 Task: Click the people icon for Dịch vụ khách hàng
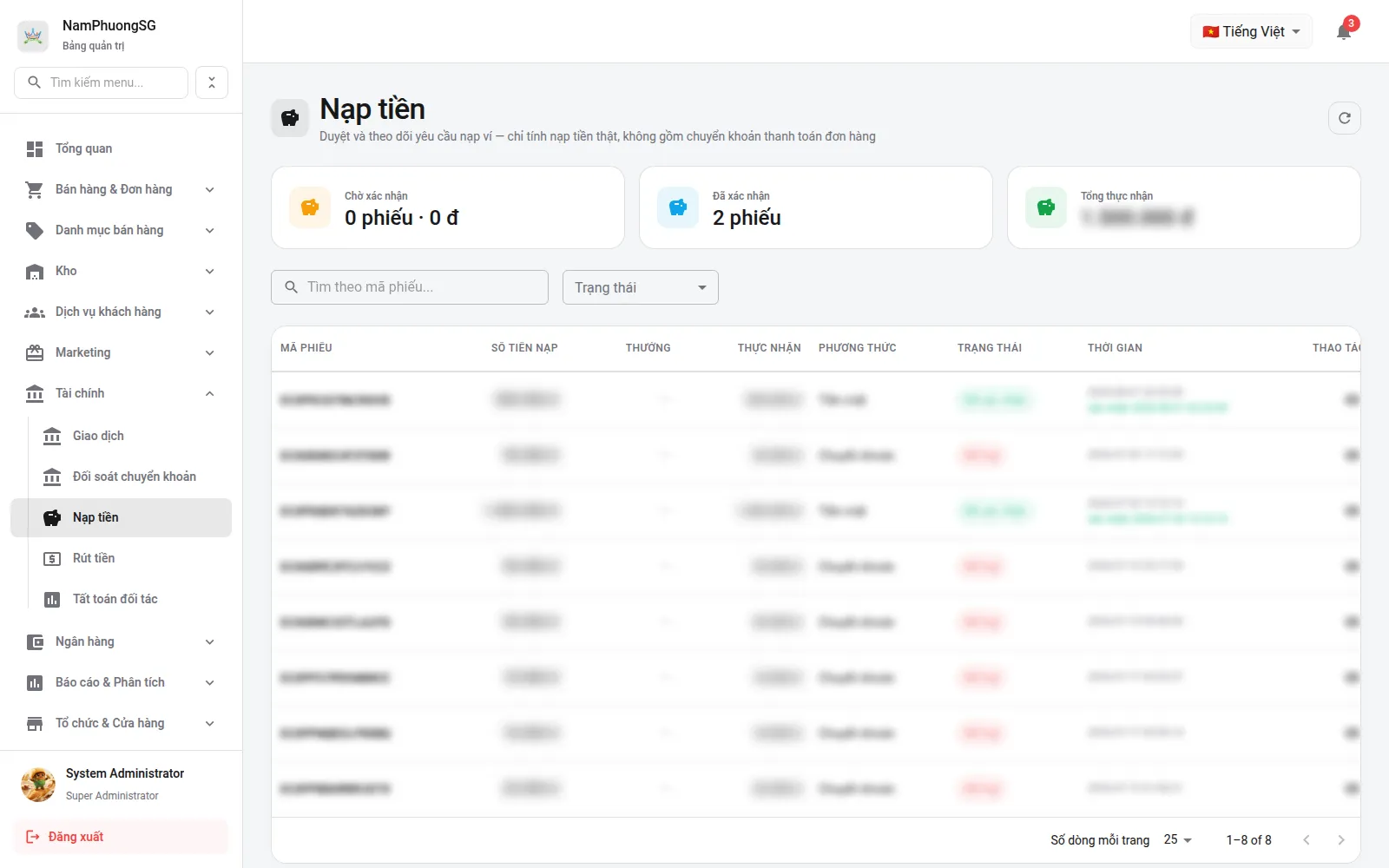(35, 312)
